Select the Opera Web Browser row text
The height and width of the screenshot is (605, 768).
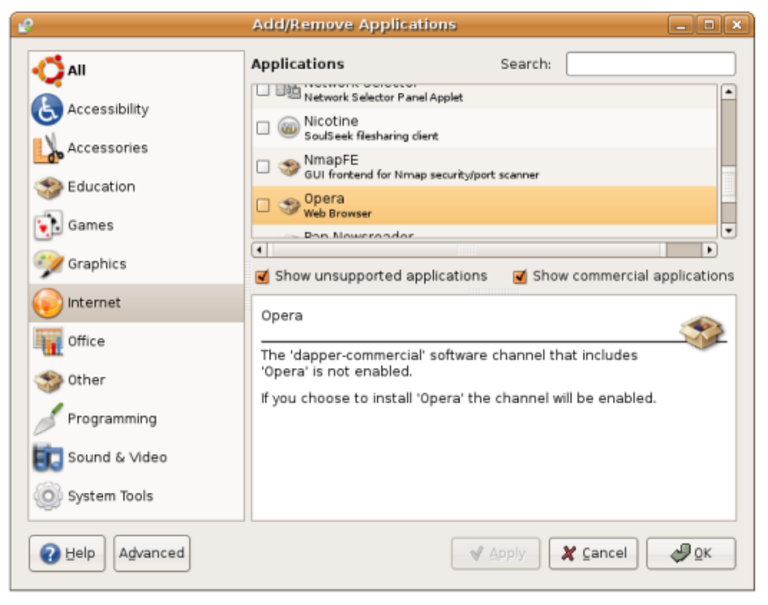(337, 206)
